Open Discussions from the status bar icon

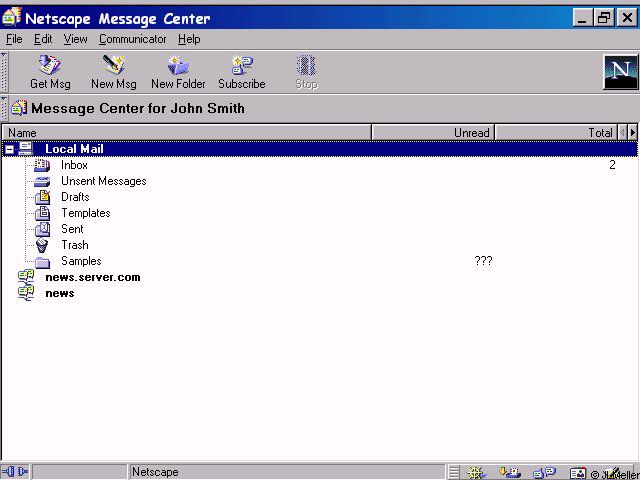545,473
